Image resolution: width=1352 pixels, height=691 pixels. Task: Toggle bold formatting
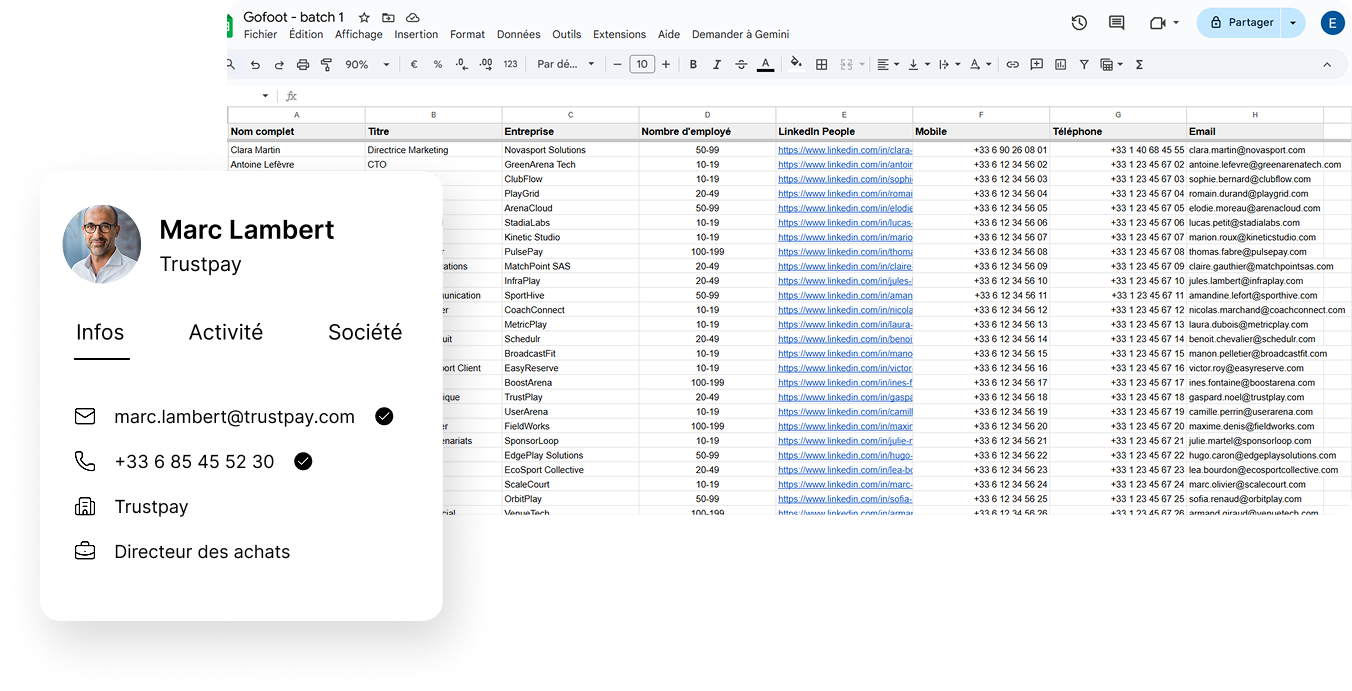pos(693,63)
